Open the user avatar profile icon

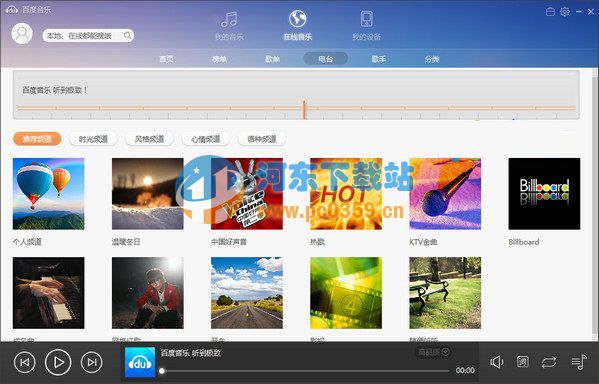[x=22, y=34]
